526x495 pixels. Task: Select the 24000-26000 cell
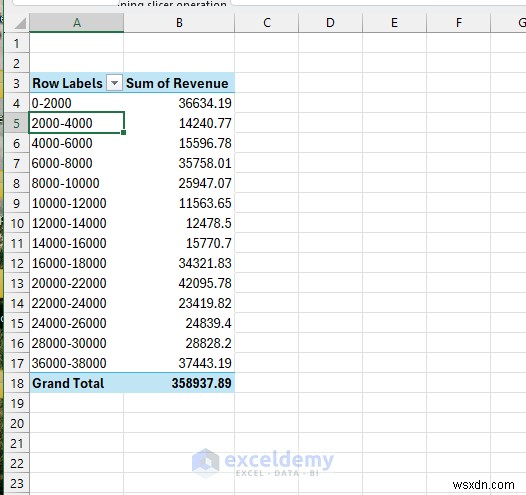pos(77,323)
